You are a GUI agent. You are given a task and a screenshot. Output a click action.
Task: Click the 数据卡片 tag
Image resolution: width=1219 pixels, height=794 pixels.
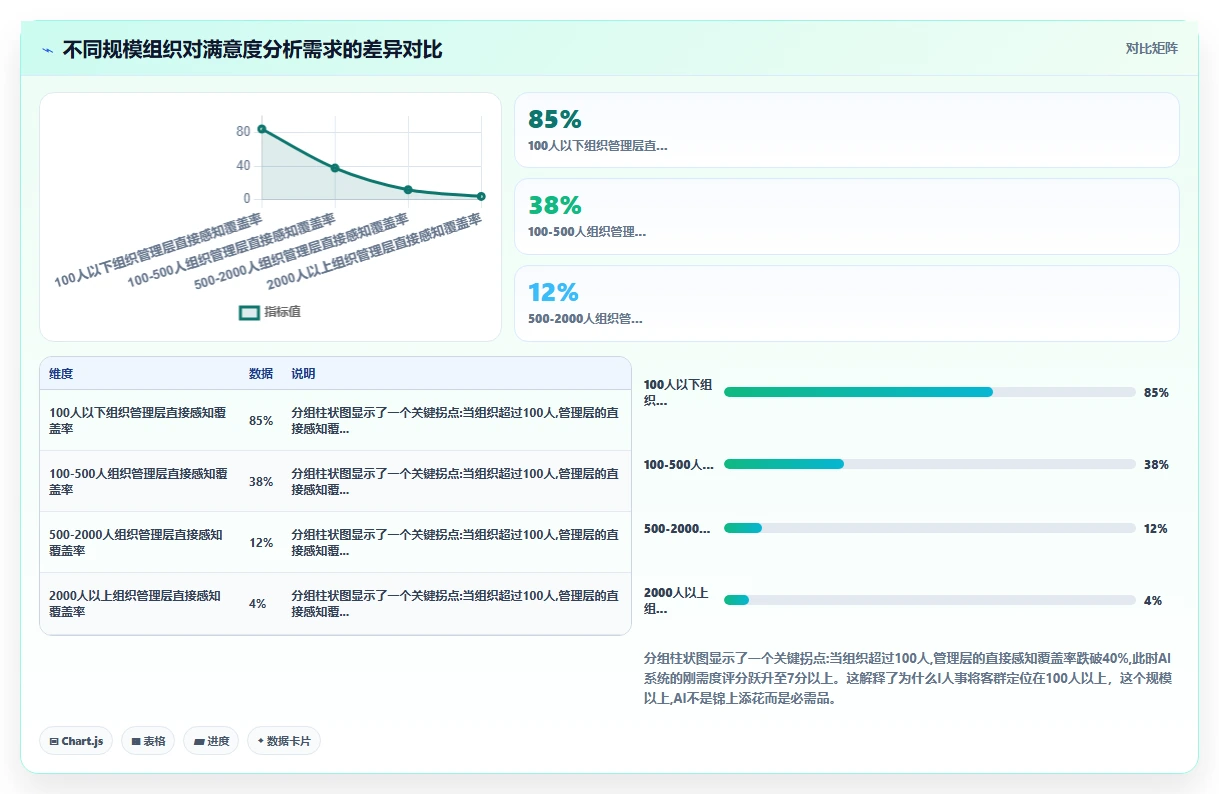pyautogui.click(x=284, y=741)
